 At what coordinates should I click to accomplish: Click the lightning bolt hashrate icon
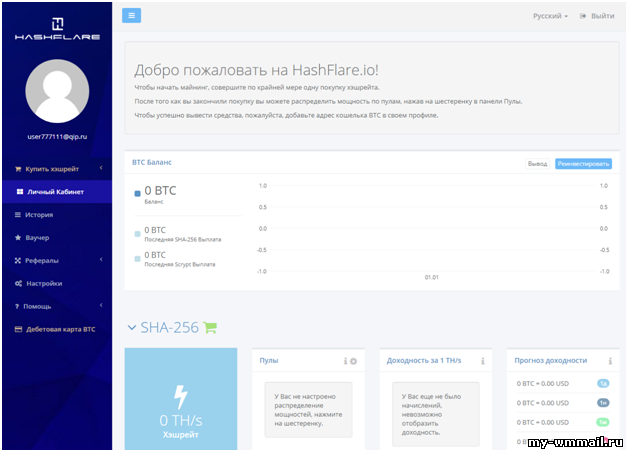[x=180, y=397]
